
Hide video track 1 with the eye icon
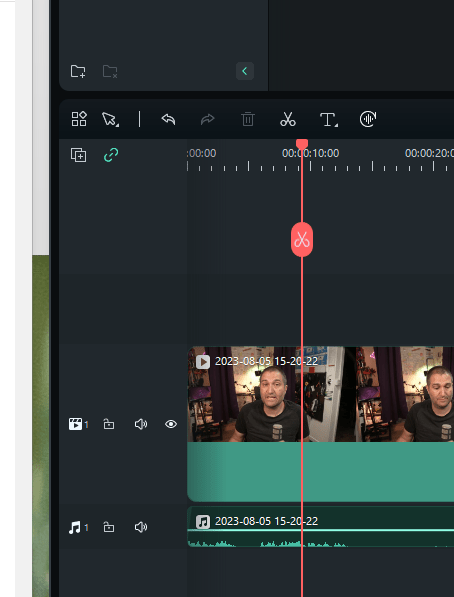tap(171, 424)
